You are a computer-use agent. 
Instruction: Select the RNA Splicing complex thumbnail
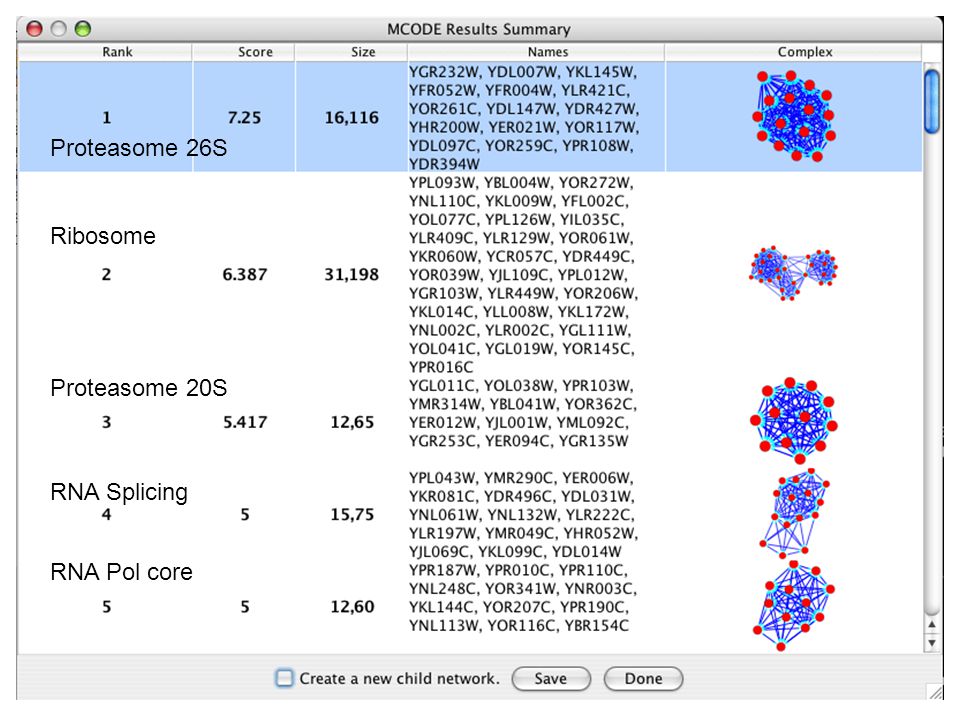click(x=794, y=513)
